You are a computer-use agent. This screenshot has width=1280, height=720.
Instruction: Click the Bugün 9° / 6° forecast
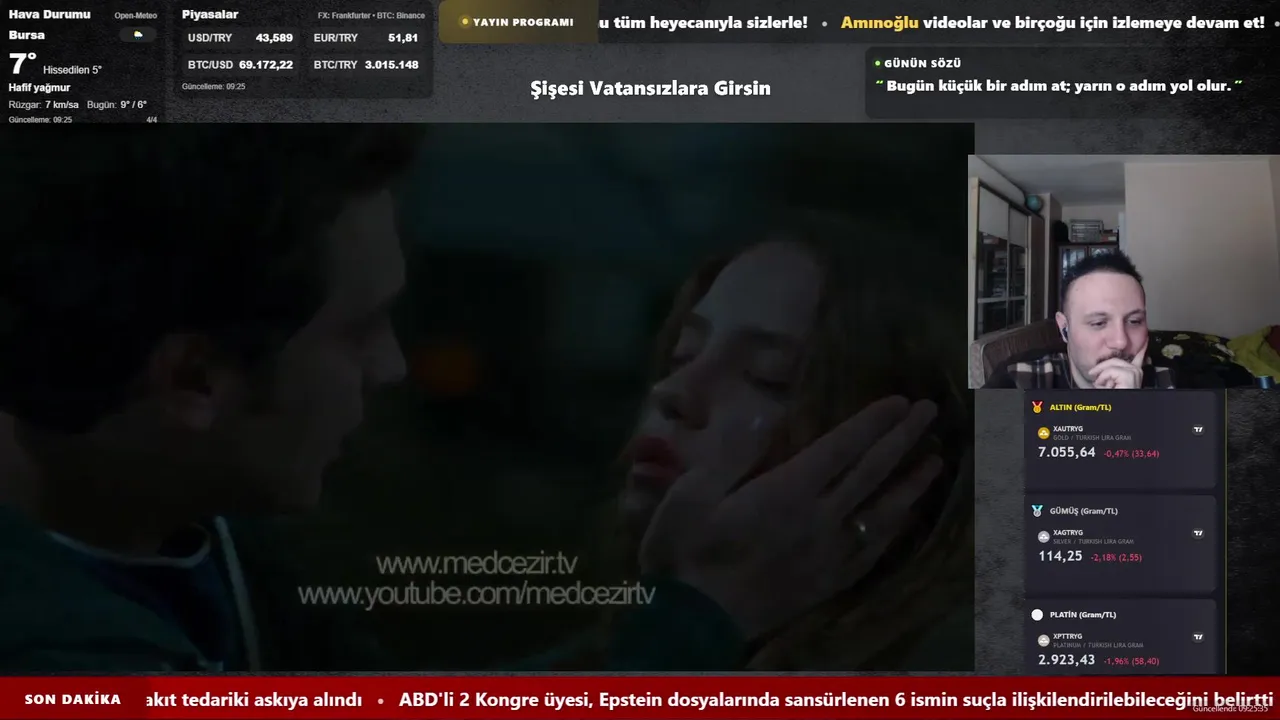[117, 105]
